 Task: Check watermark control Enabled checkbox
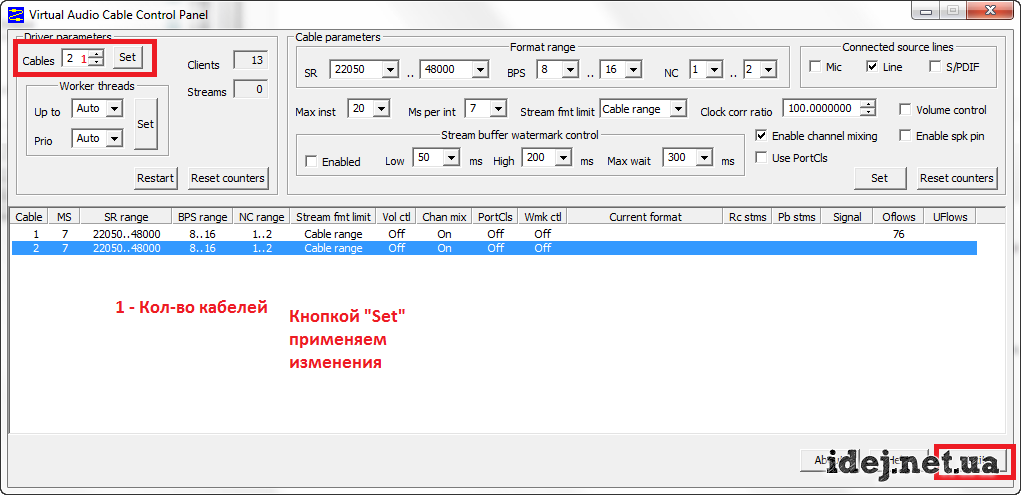[311, 162]
